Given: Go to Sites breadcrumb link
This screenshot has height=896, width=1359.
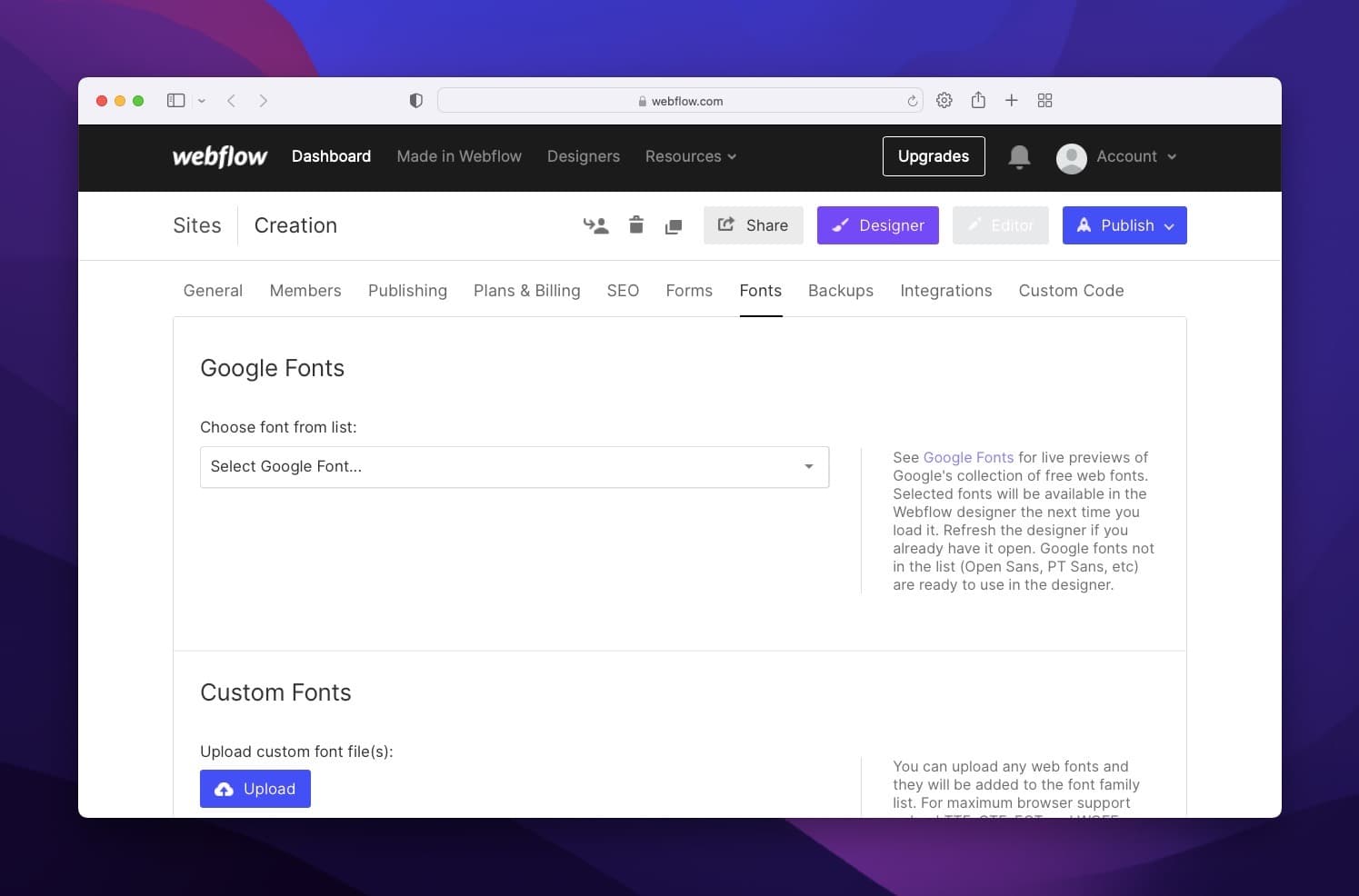Looking at the screenshot, I should pos(197,225).
